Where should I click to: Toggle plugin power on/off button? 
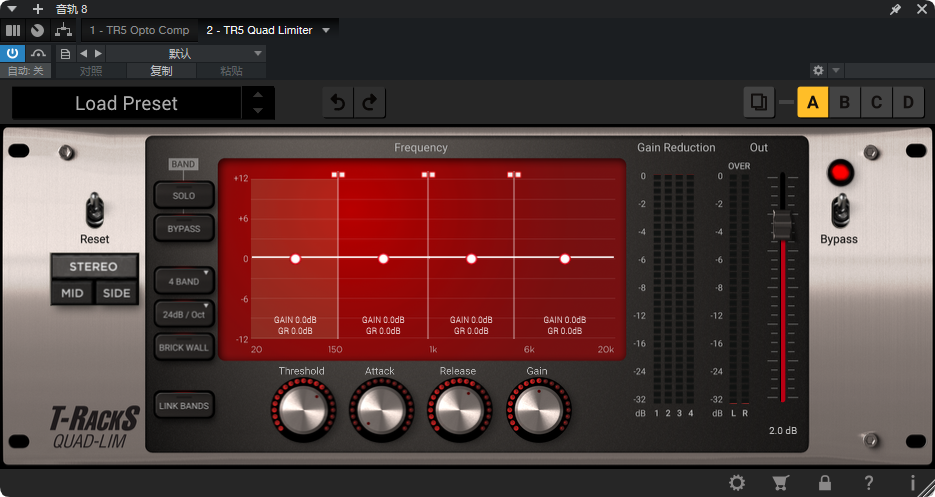(13, 54)
